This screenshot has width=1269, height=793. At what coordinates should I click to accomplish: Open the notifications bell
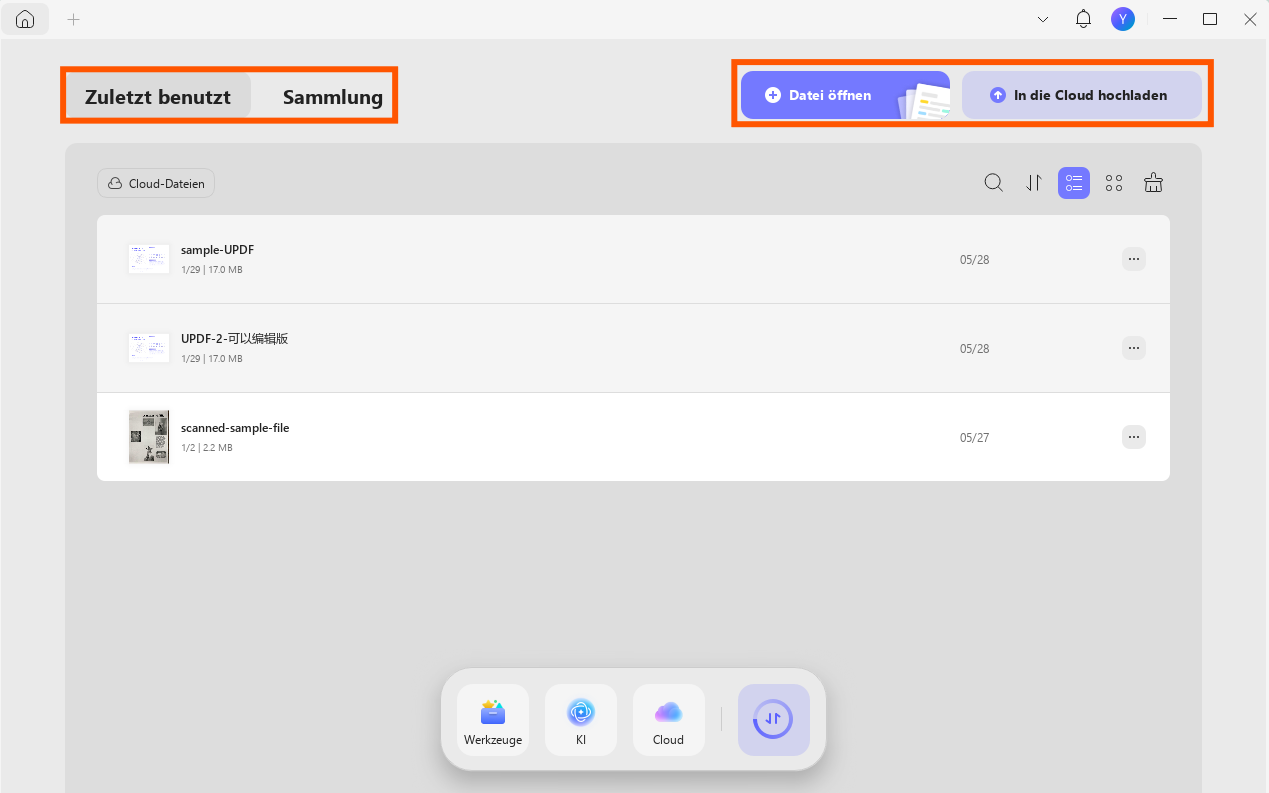pyautogui.click(x=1083, y=19)
